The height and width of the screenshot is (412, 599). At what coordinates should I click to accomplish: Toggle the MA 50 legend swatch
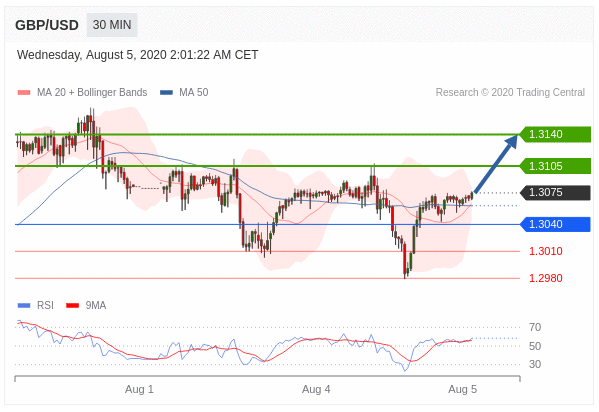tap(166, 92)
